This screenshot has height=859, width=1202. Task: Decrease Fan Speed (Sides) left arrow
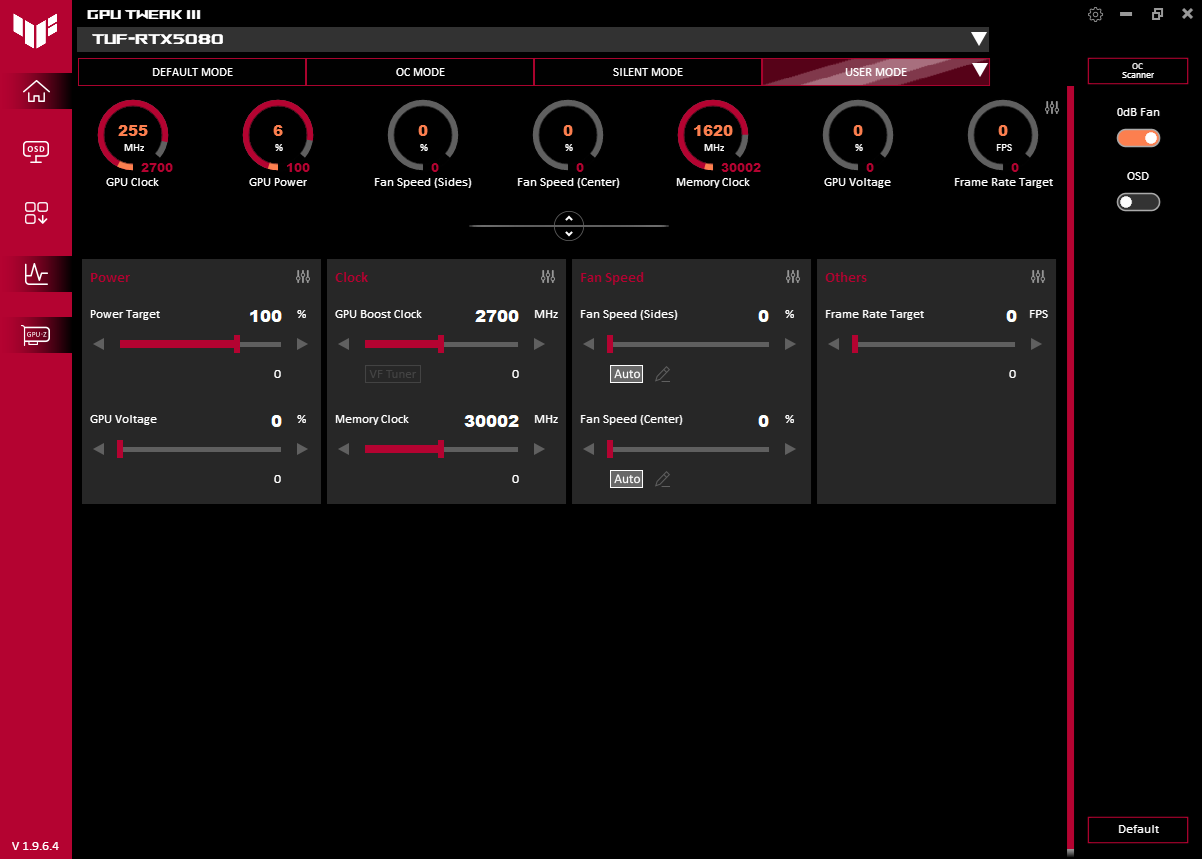pos(588,344)
